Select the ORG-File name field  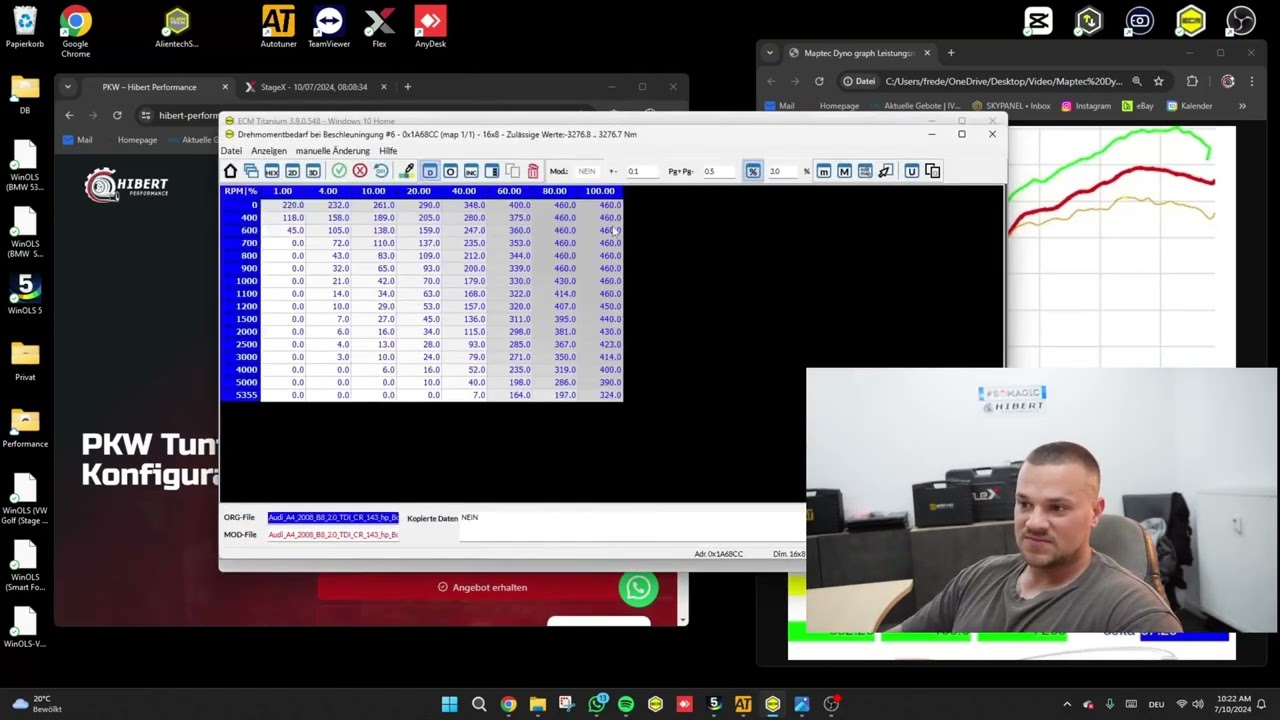coord(333,518)
